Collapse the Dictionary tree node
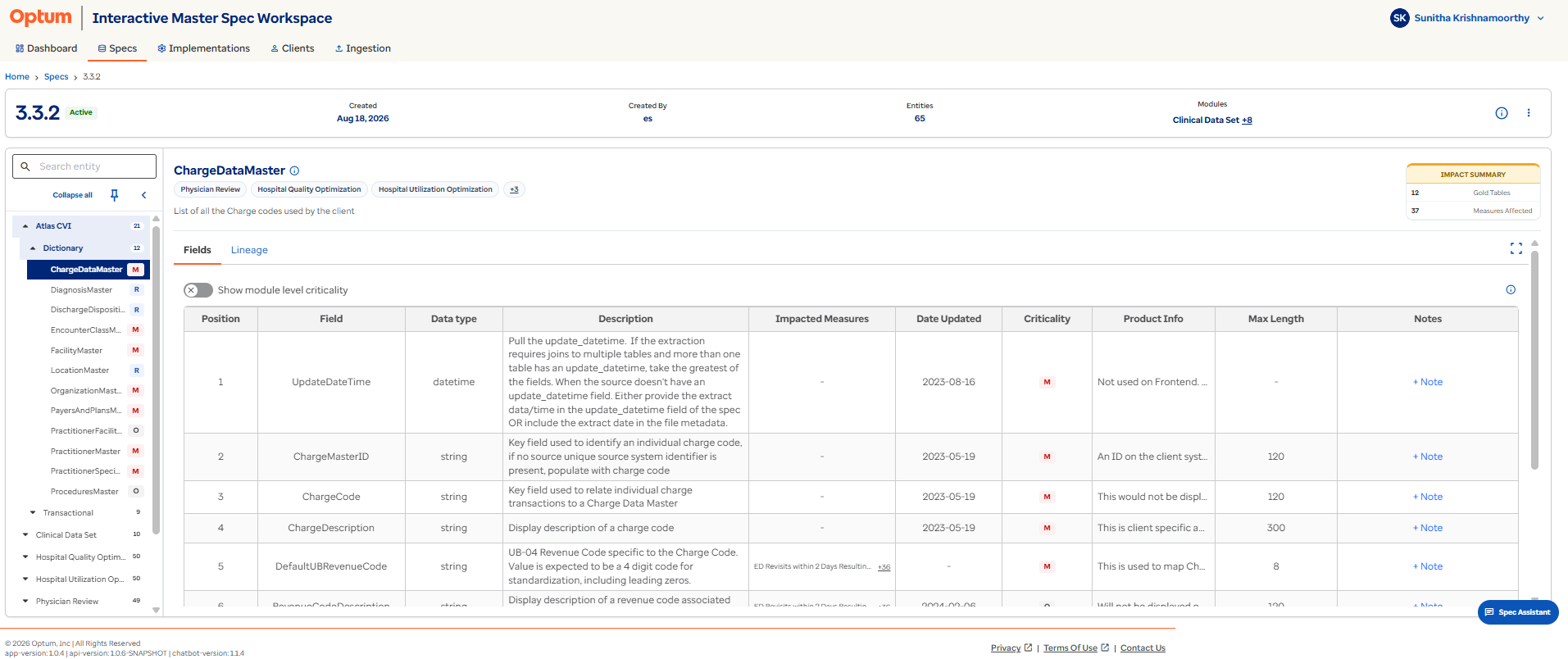The width and height of the screenshot is (1568, 659). click(33, 248)
